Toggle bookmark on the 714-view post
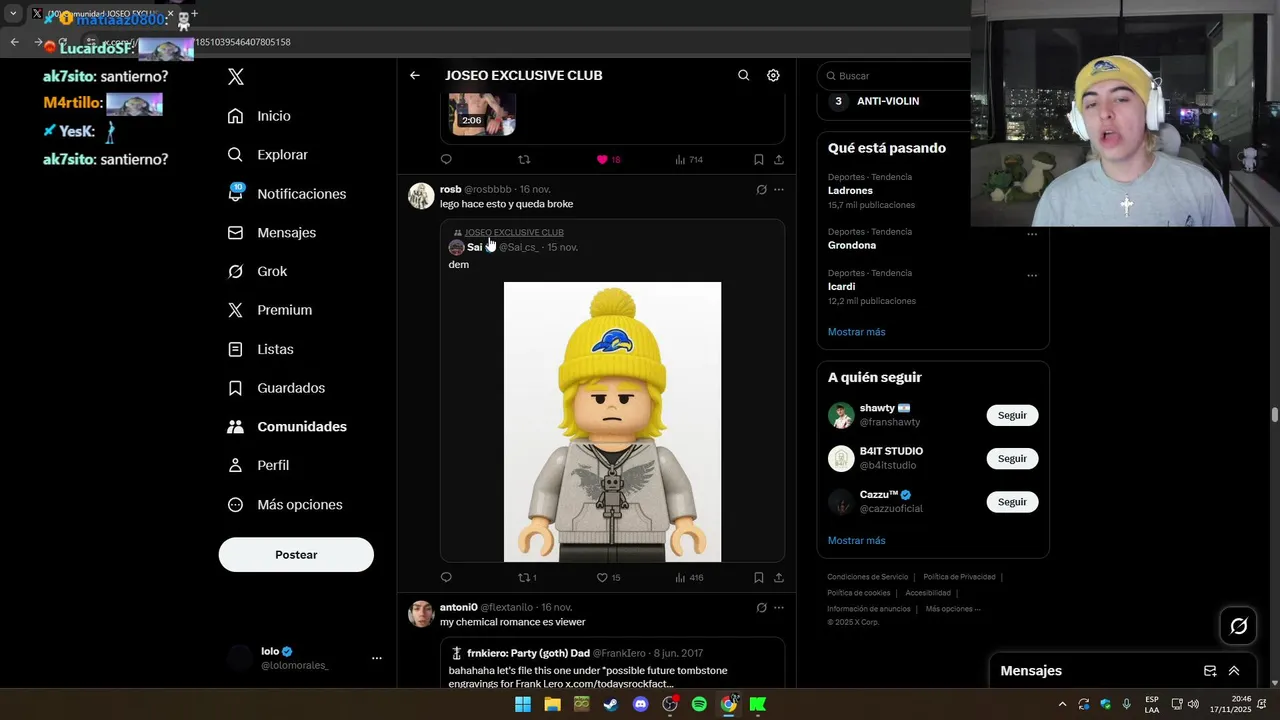This screenshot has width=1280, height=720. coord(759,159)
